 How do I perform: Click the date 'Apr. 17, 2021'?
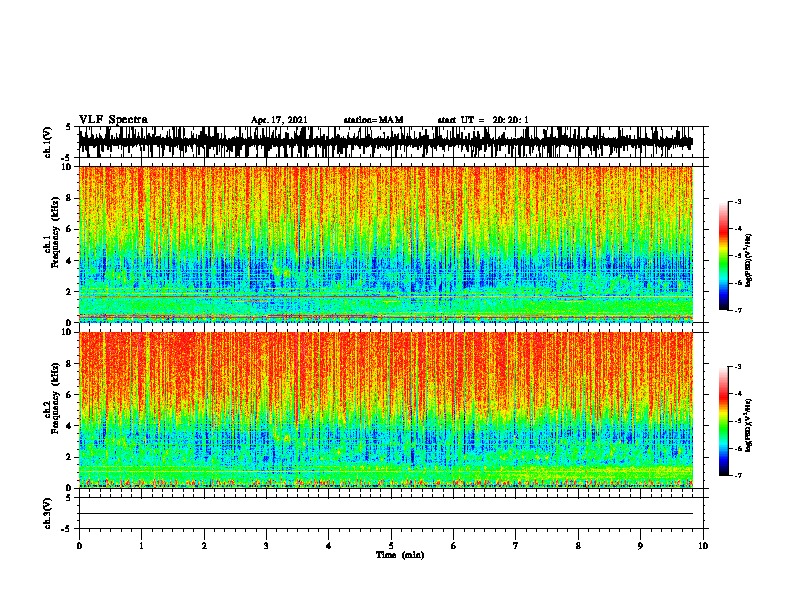(x=279, y=120)
